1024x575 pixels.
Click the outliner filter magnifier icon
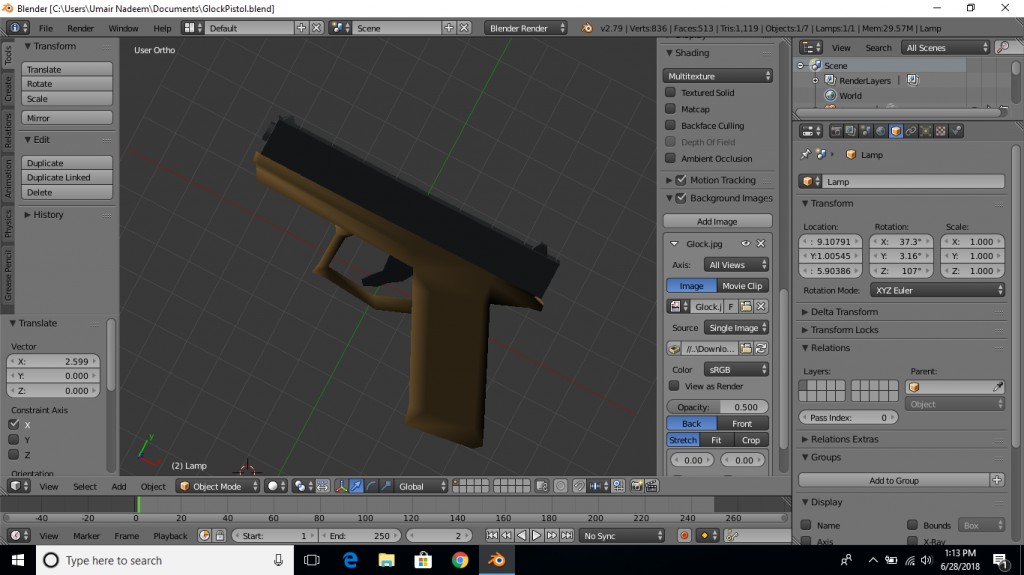tap(1004, 47)
